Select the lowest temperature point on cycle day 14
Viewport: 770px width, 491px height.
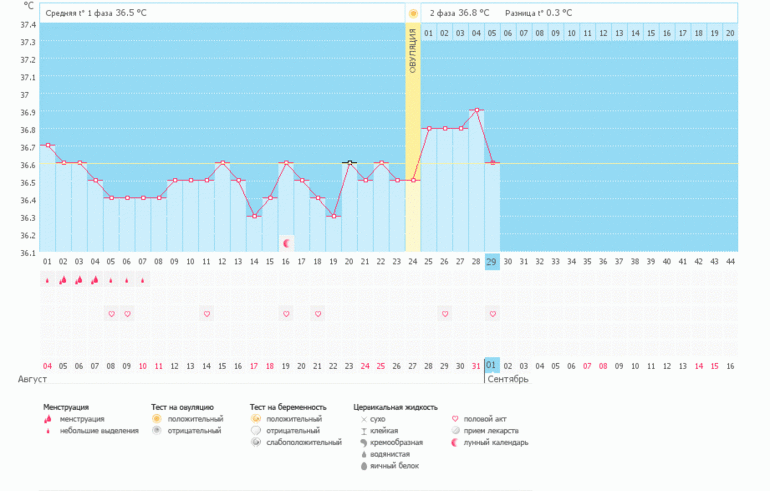point(254,216)
